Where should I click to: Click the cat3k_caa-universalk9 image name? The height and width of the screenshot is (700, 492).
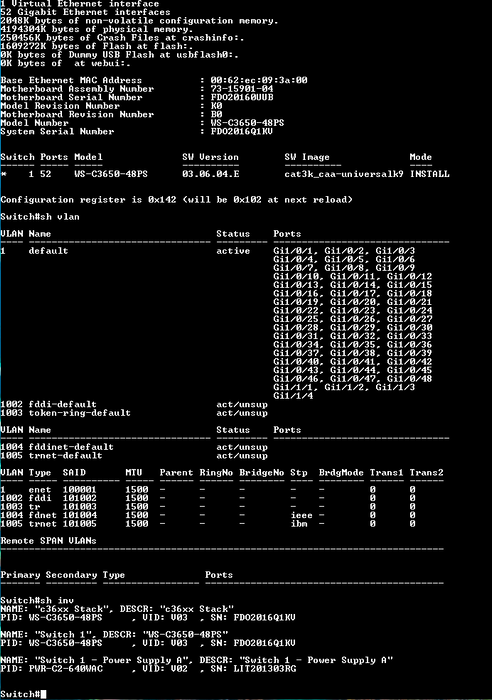coord(344,174)
